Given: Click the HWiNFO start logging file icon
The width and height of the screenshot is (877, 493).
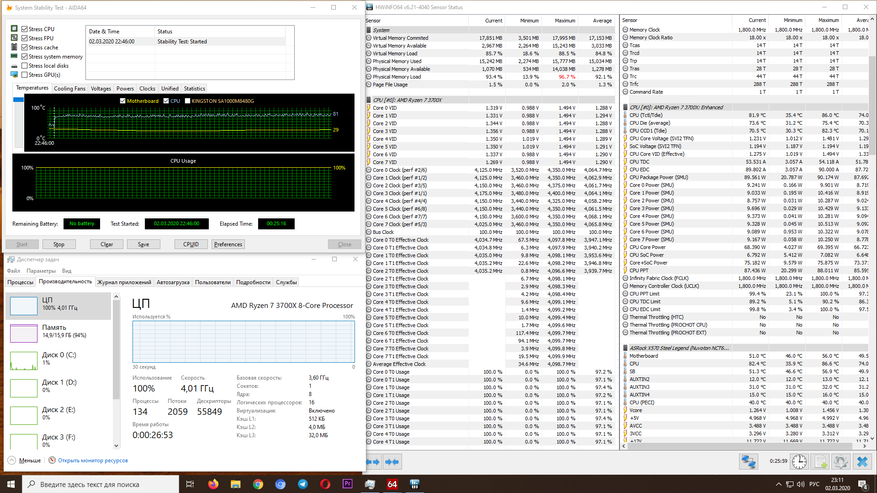Looking at the screenshot, I should pos(821,462).
